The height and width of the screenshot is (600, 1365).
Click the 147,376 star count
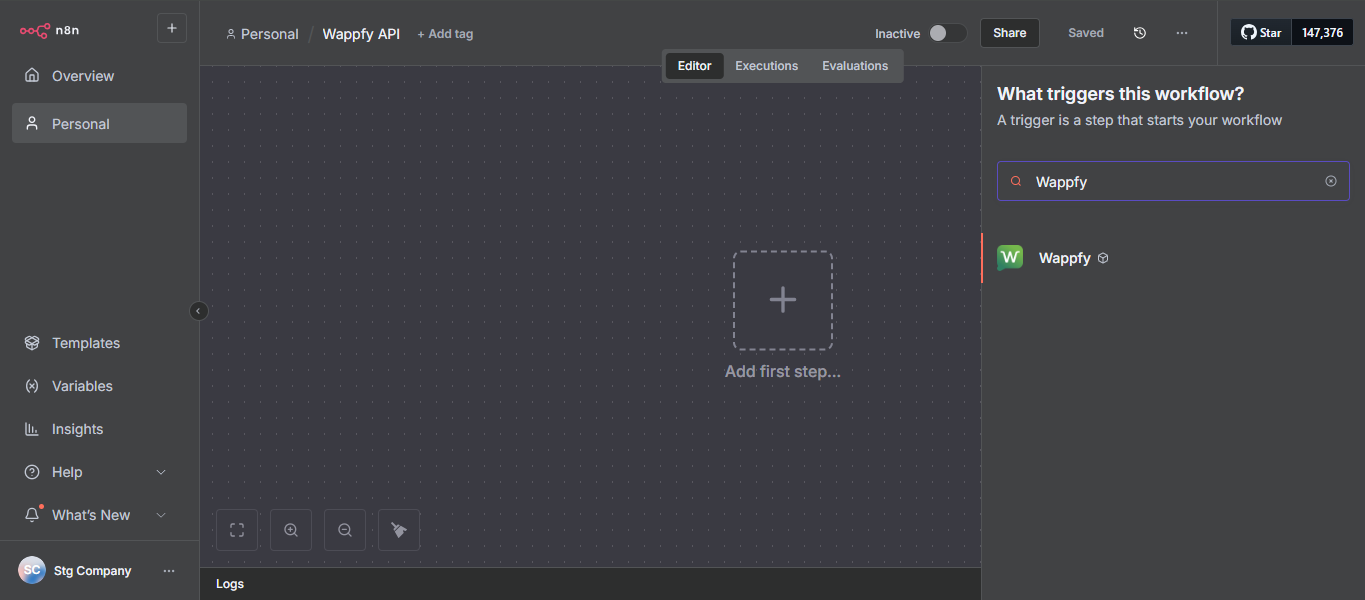tap(1322, 33)
